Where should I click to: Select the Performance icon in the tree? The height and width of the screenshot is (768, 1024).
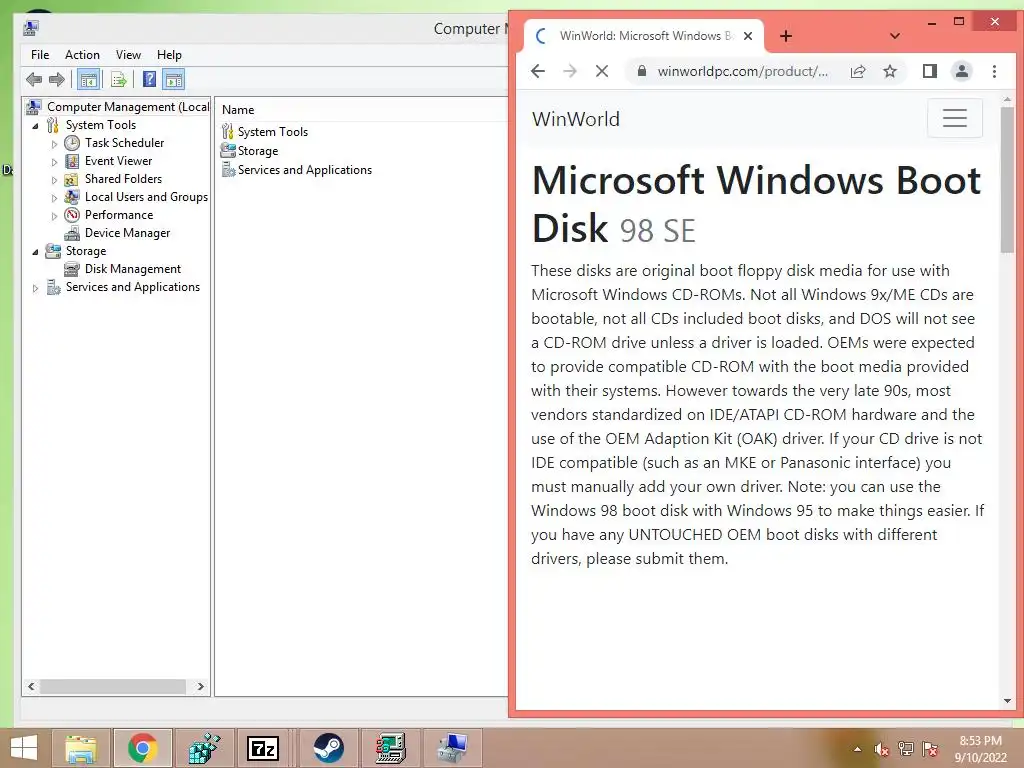[72, 215]
